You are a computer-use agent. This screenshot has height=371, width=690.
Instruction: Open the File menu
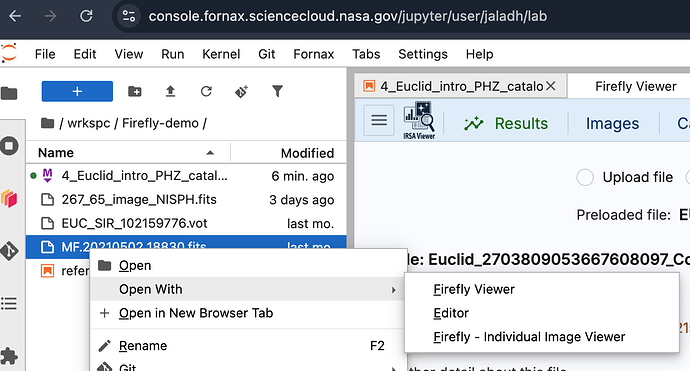pyautogui.click(x=45, y=54)
